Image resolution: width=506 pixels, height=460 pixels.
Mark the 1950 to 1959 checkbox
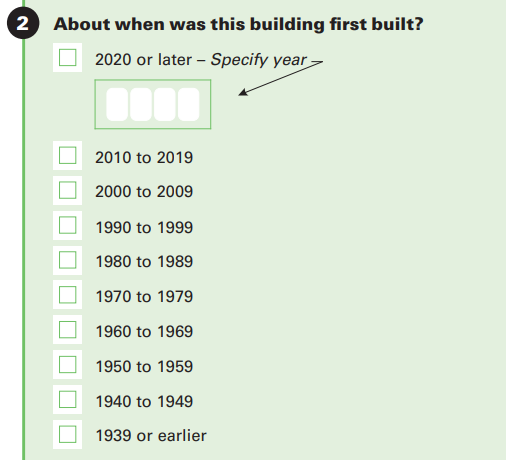pos(67,365)
